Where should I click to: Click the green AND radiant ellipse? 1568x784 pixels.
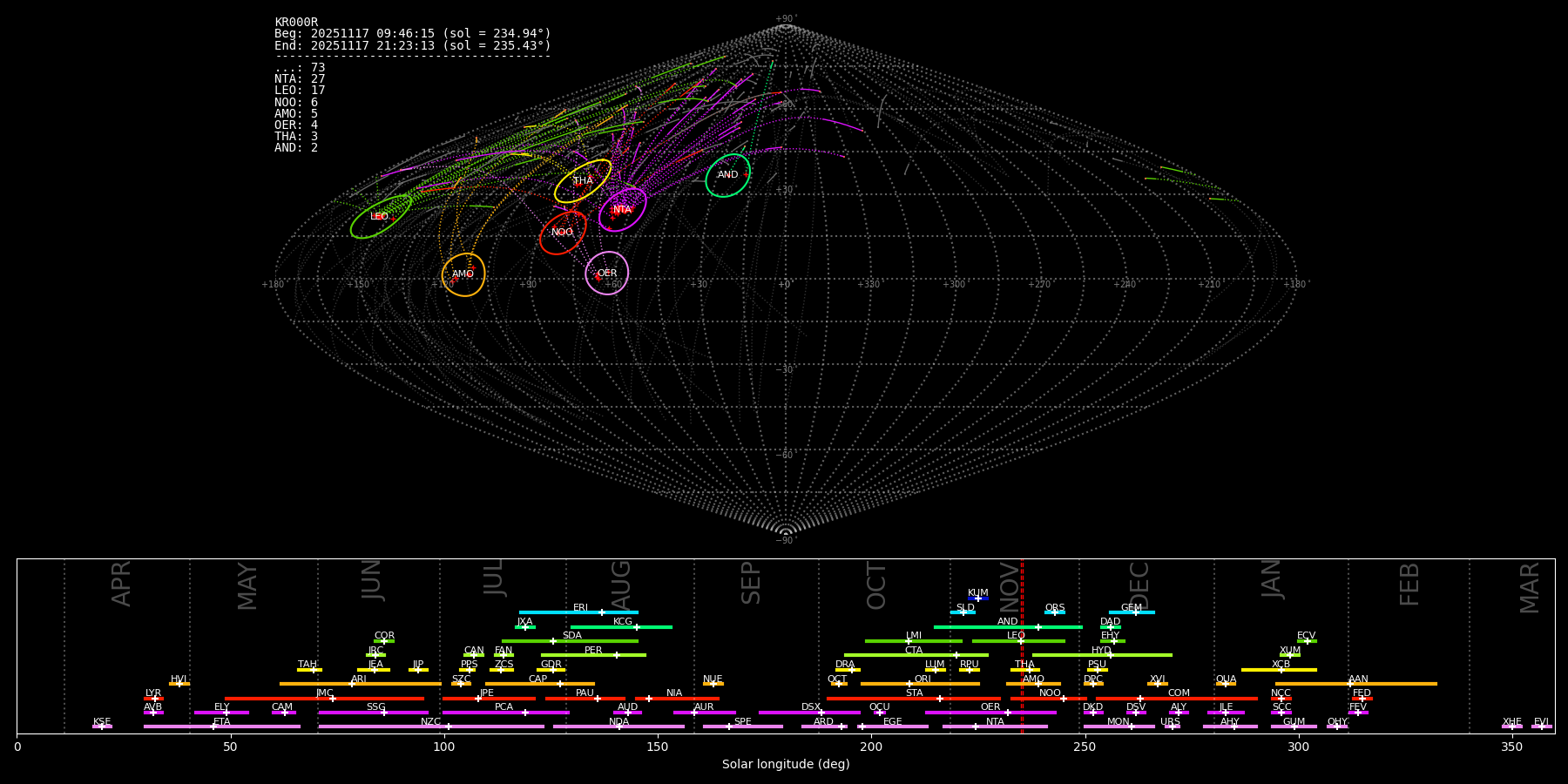click(x=727, y=175)
